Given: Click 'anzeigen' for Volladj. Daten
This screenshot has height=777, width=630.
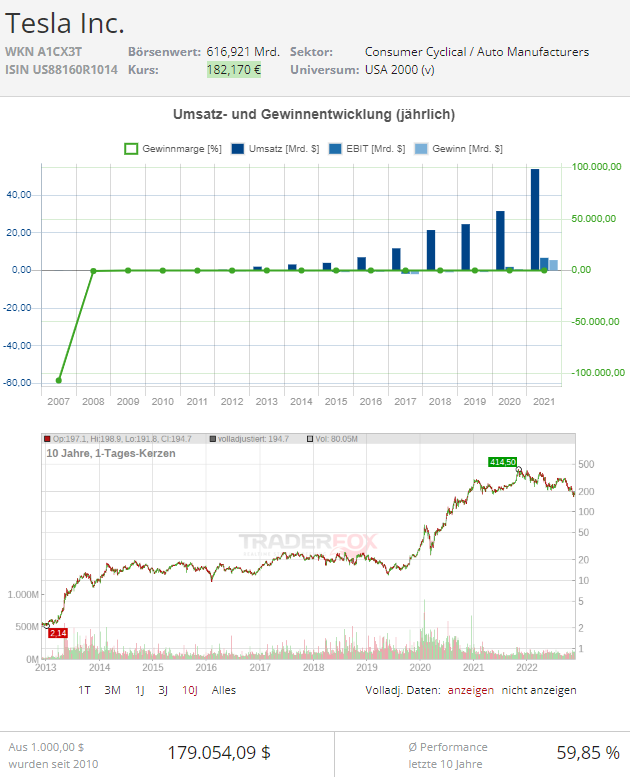Looking at the screenshot, I should click(x=470, y=690).
